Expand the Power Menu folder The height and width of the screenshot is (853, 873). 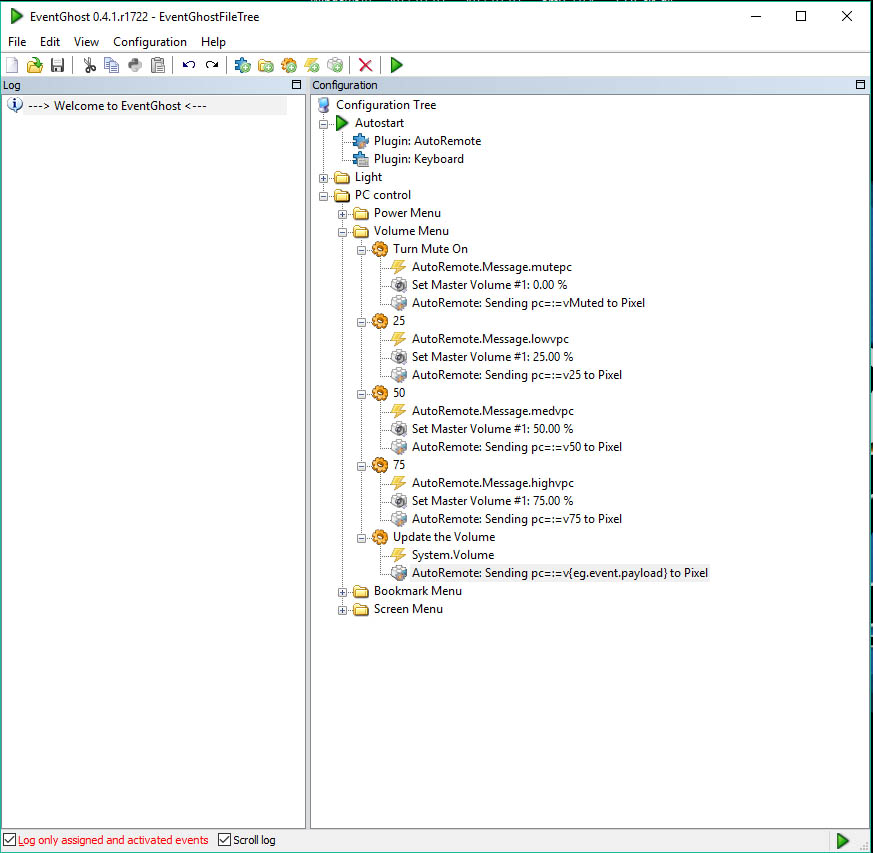pyautogui.click(x=342, y=214)
